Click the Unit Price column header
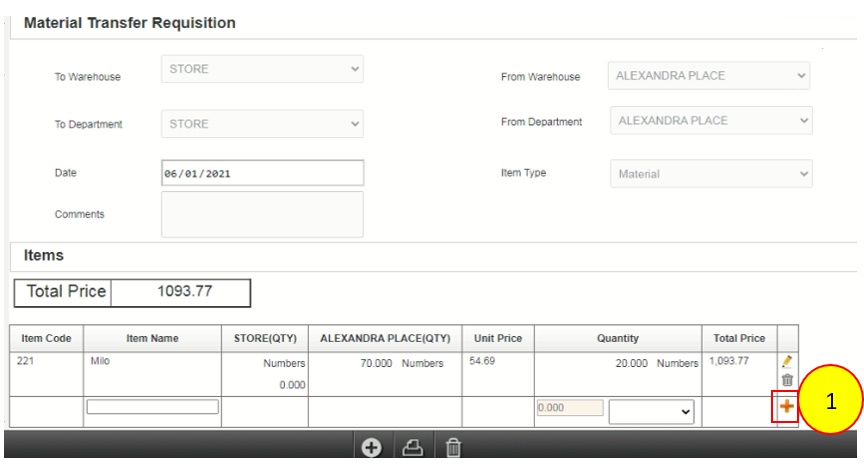Viewport: 864px width, 467px height. 497,339
